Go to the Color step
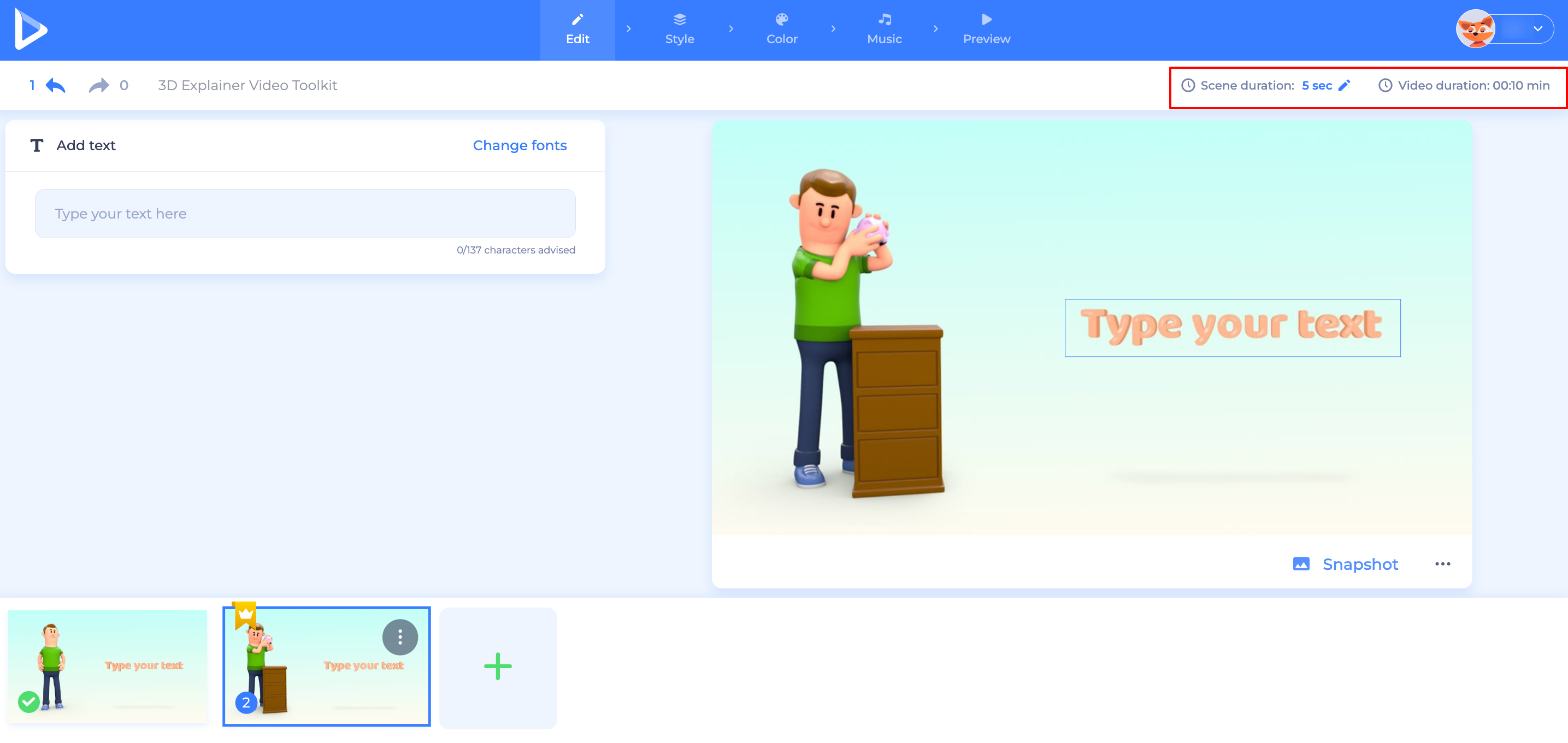 click(782, 29)
